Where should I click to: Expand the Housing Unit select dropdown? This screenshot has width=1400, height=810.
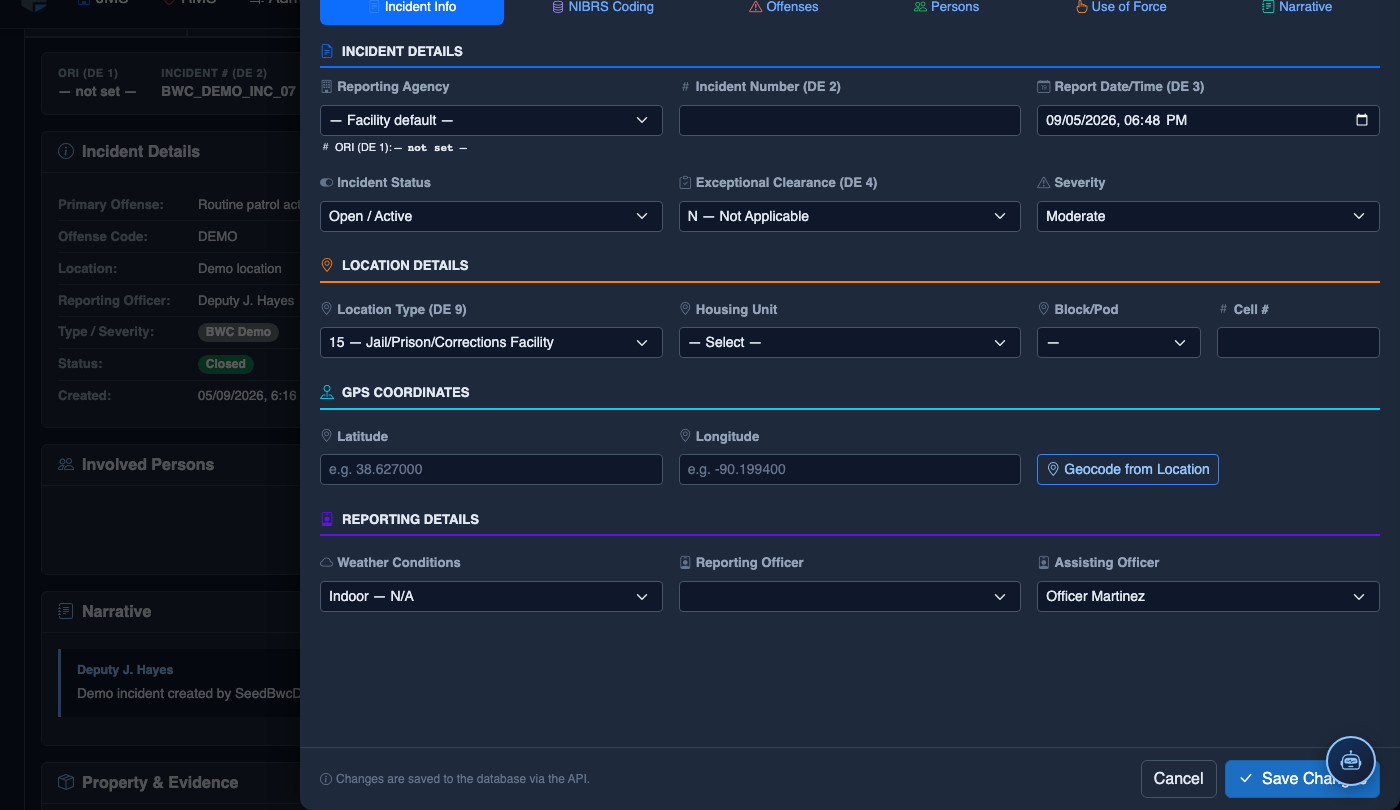coord(850,342)
